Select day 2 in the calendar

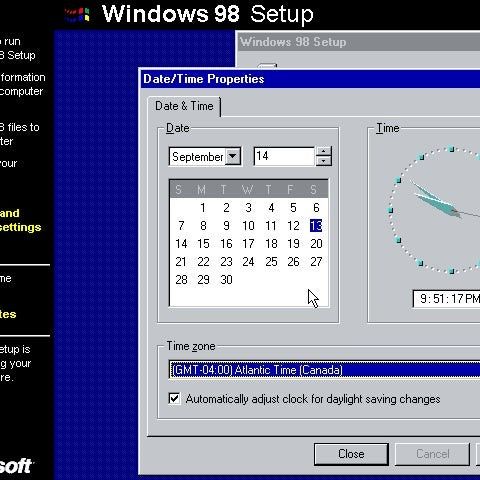(x=226, y=208)
